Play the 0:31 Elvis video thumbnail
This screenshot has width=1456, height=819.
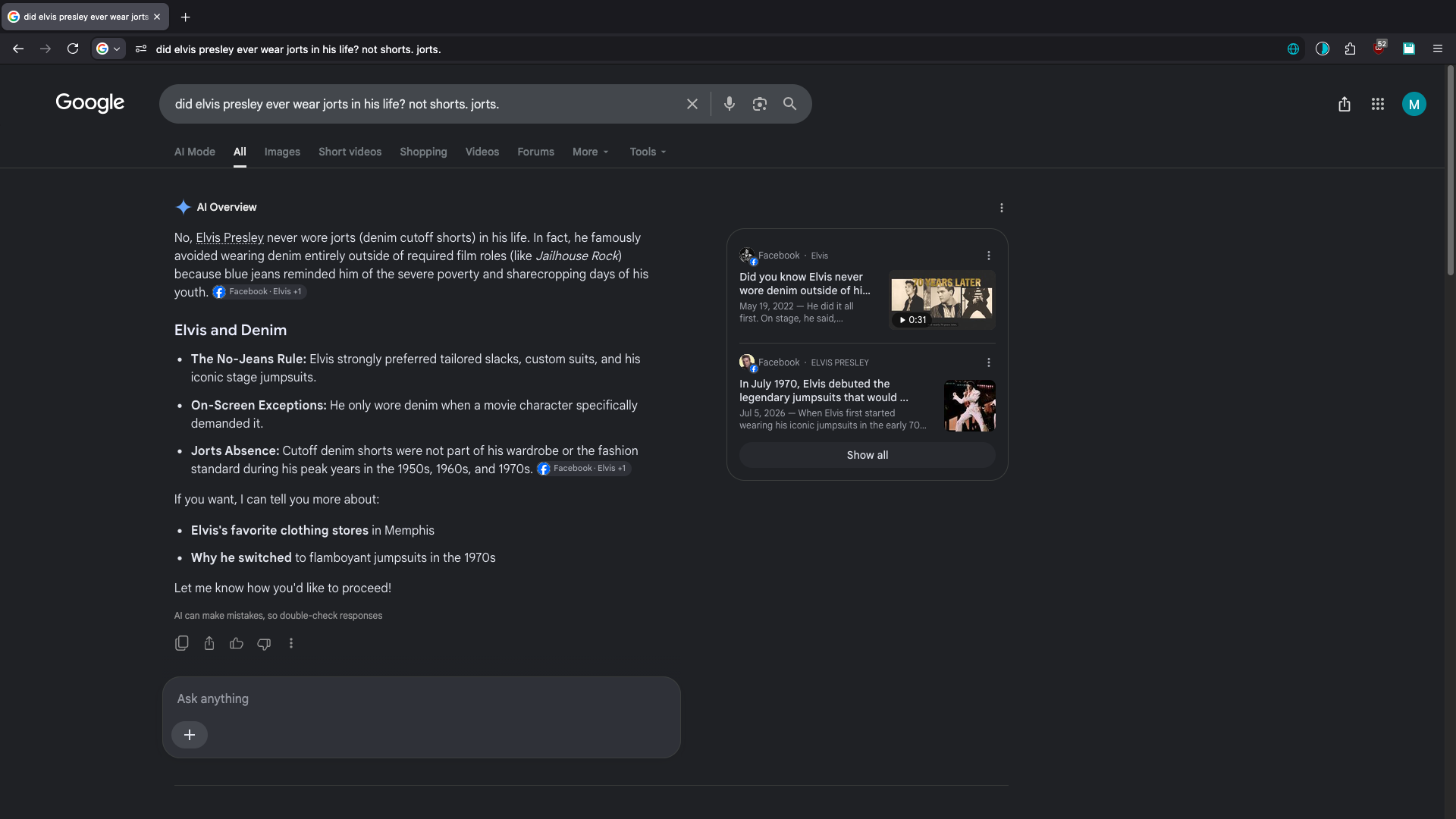942,300
